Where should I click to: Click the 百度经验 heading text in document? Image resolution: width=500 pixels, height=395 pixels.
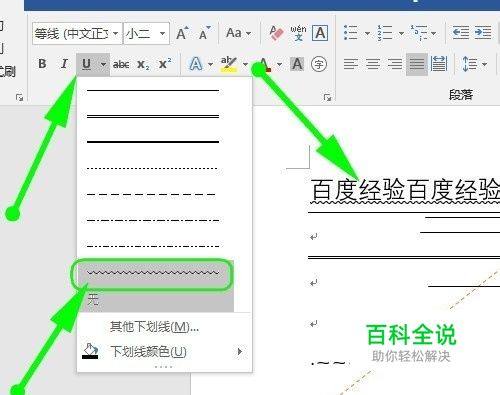point(405,190)
